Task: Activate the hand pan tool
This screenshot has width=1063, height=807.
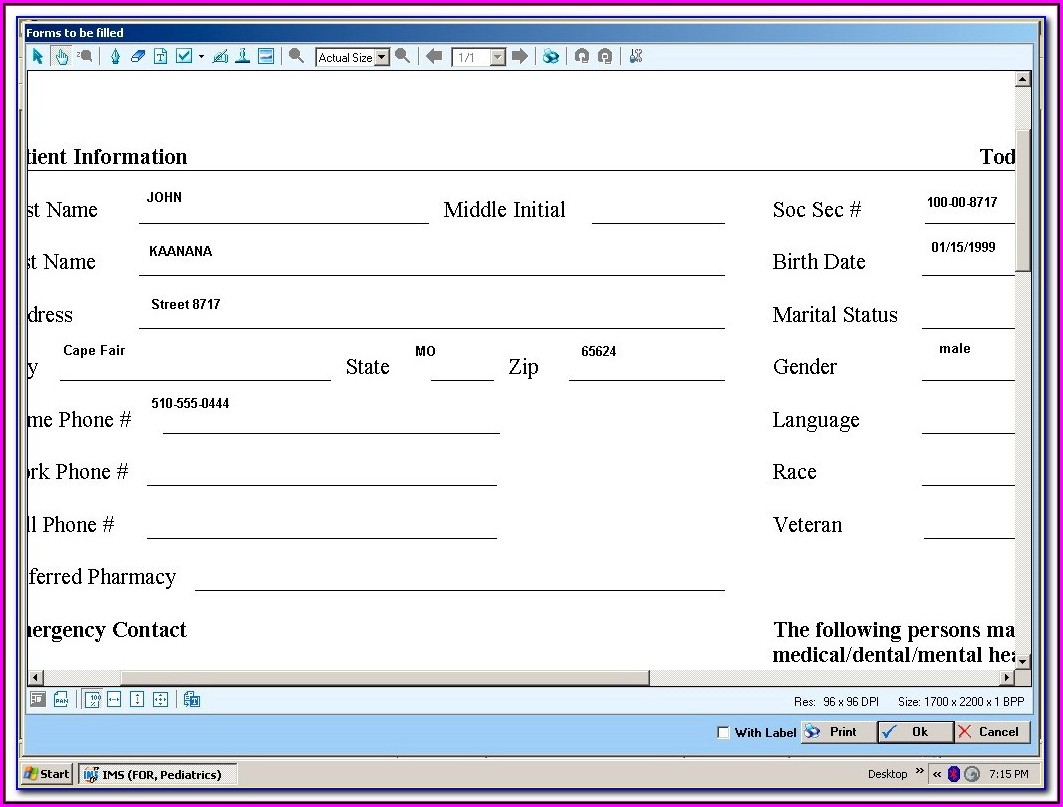Action: (x=61, y=57)
